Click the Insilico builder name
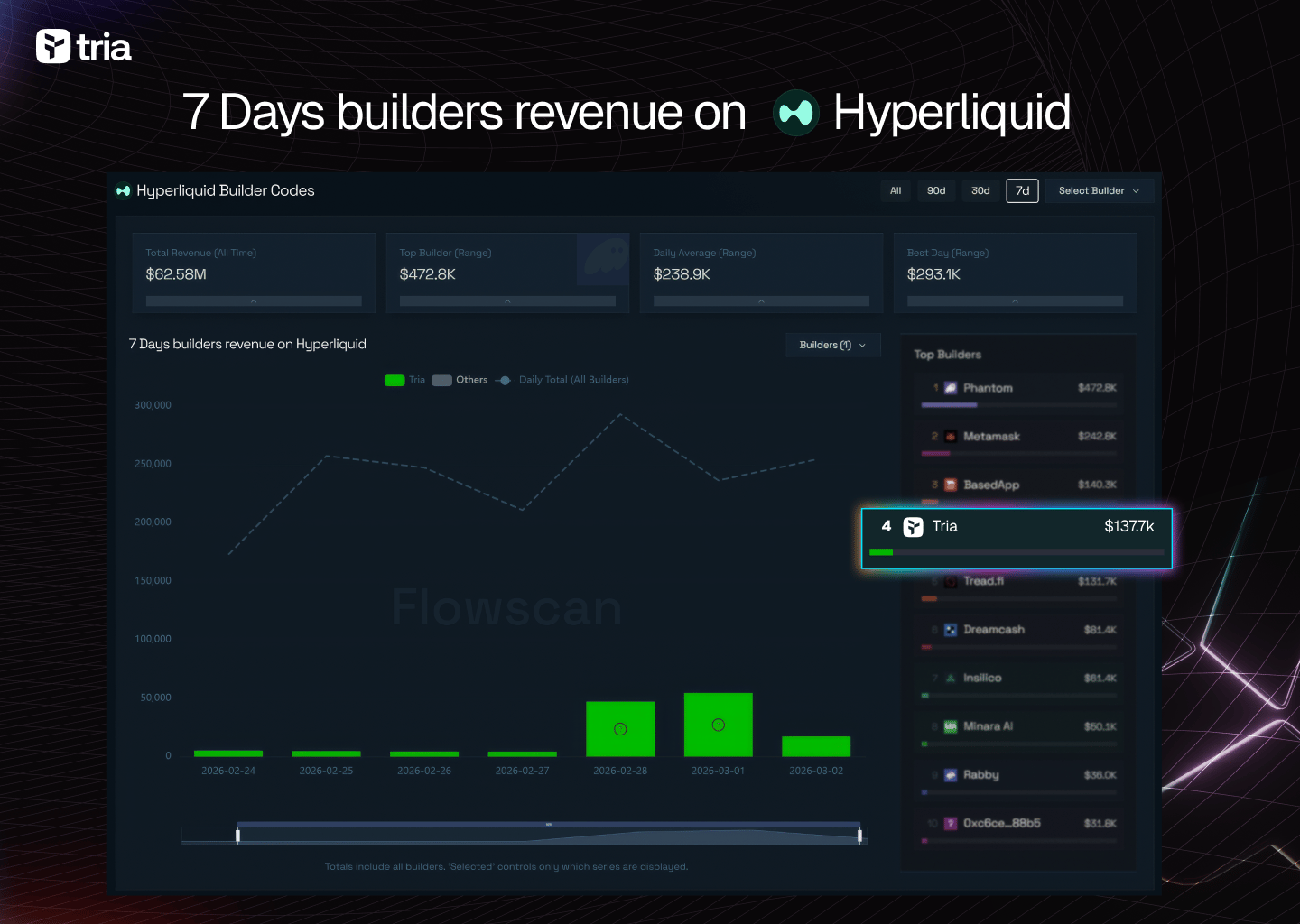 (982, 679)
